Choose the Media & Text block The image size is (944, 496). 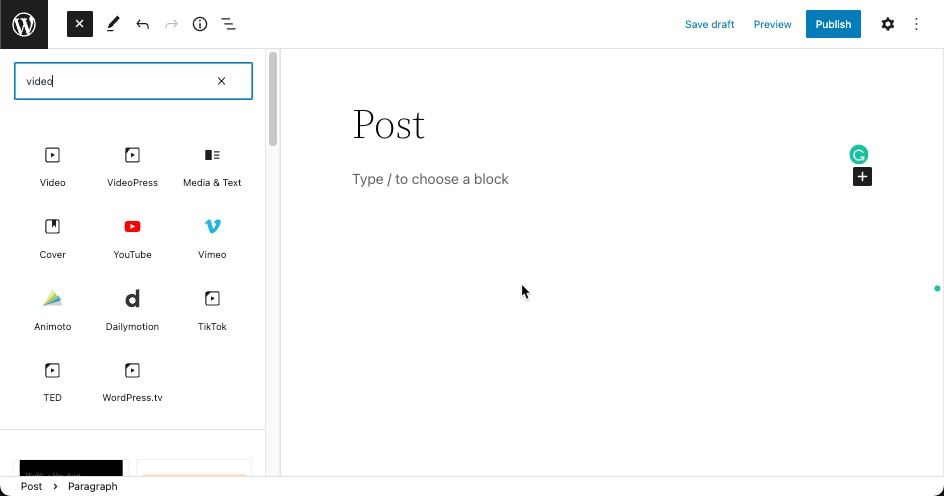[212, 165]
